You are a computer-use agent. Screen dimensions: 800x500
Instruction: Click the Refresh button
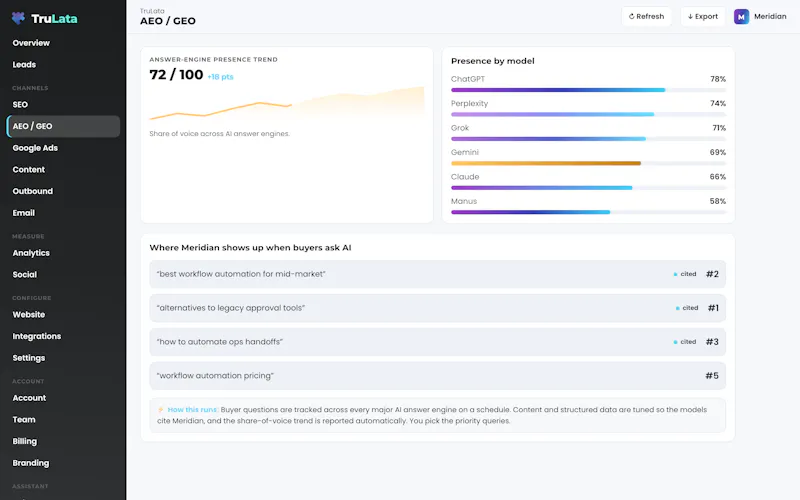646,16
